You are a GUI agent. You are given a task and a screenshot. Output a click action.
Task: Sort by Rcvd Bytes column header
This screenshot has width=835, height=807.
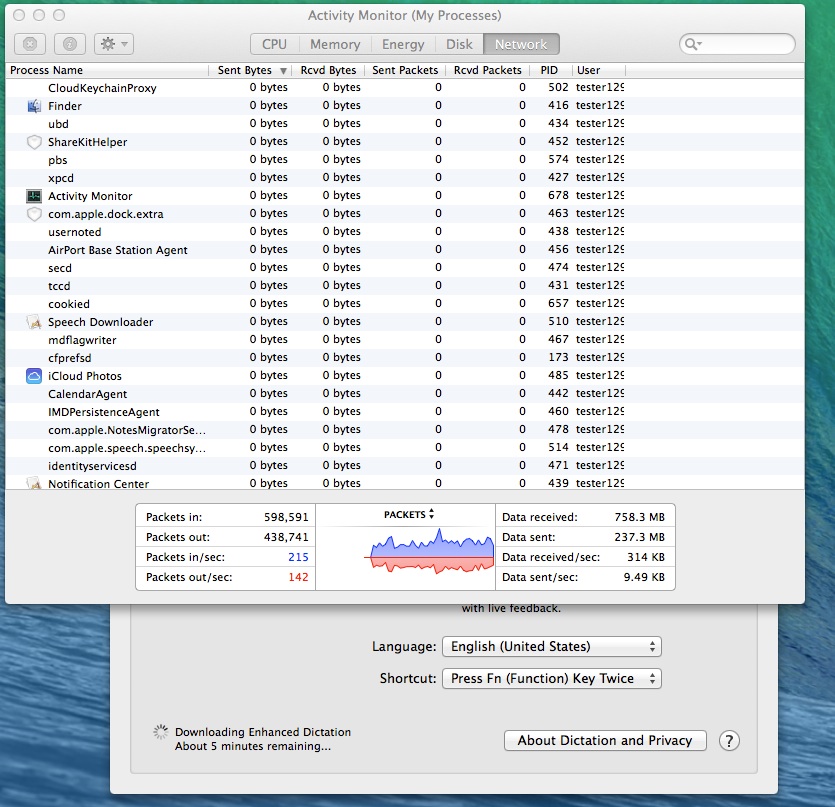click(328, 70)
